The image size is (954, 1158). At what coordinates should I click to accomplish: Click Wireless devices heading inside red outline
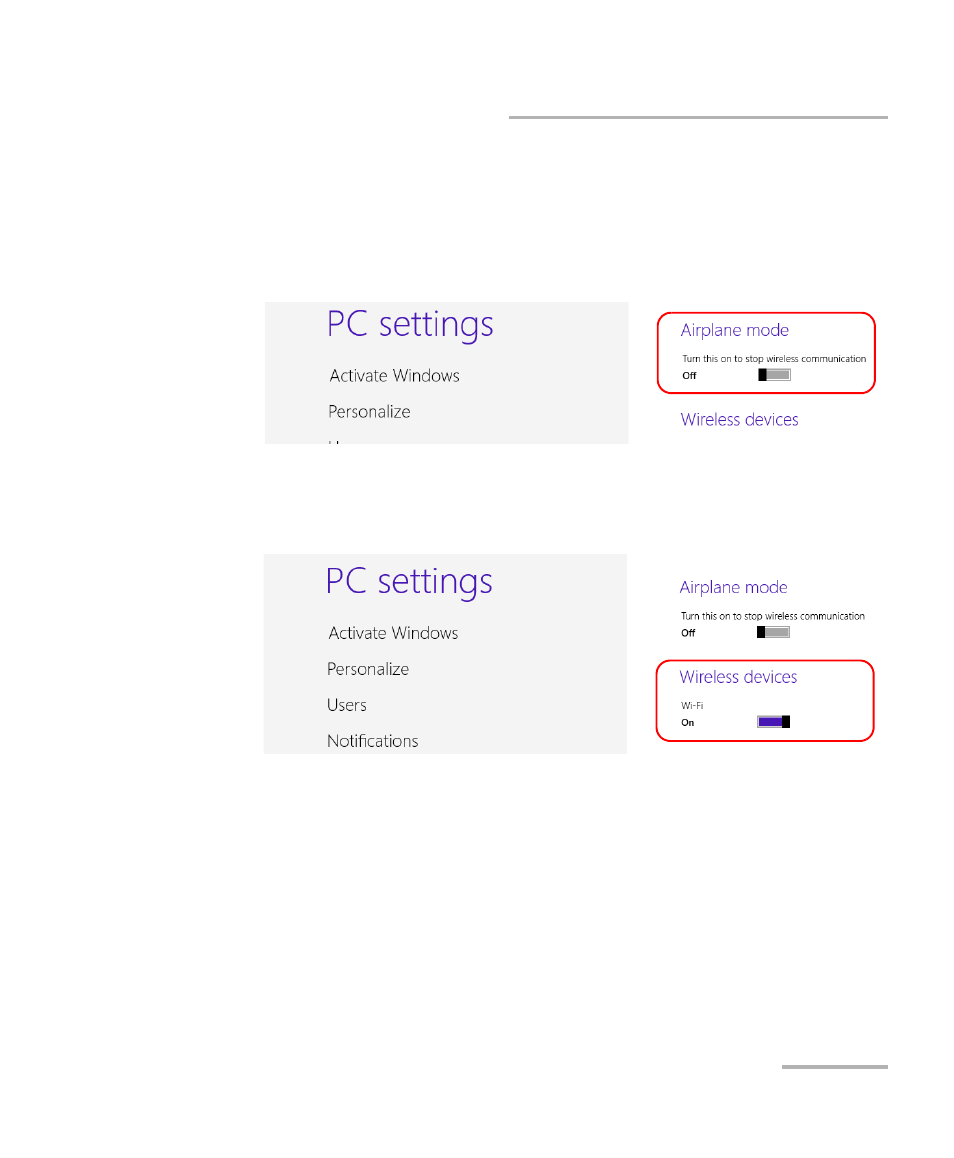(738, 676)
